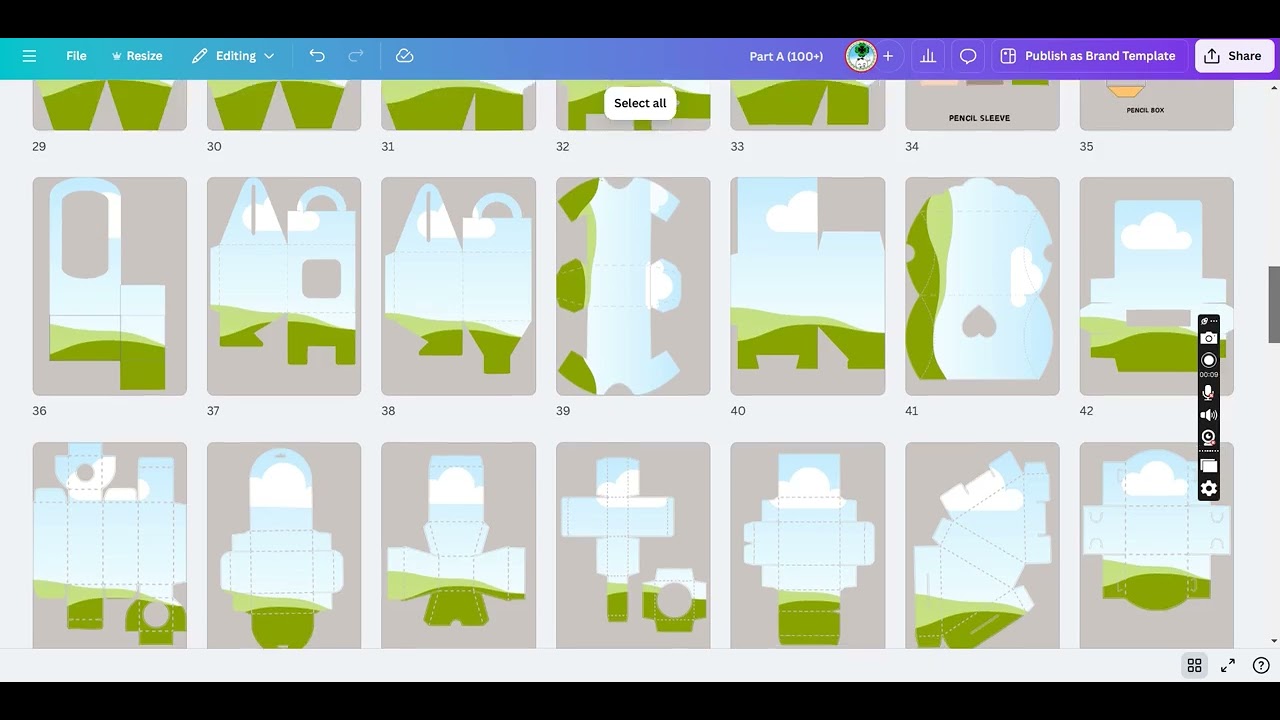
Task: Open the comments speech bubble
Action: 968,56
